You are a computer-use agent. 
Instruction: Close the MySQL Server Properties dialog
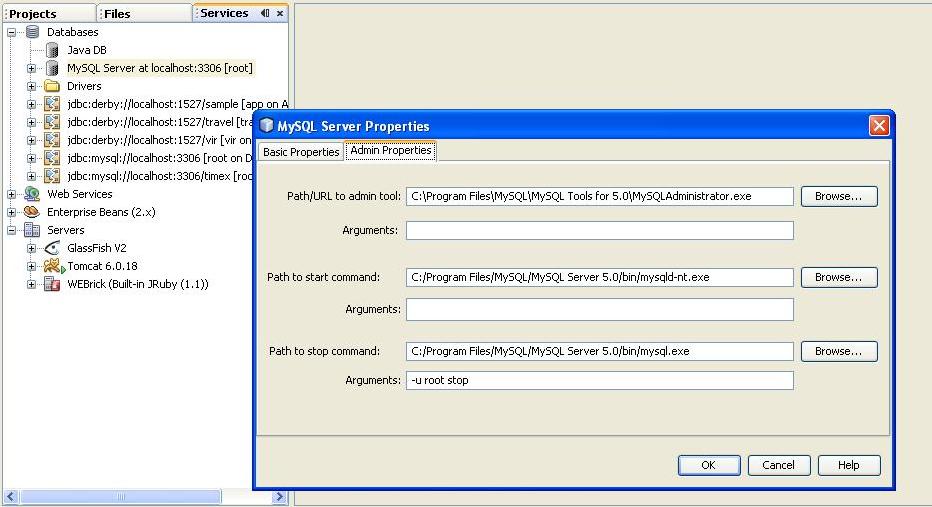click(879, 125)
